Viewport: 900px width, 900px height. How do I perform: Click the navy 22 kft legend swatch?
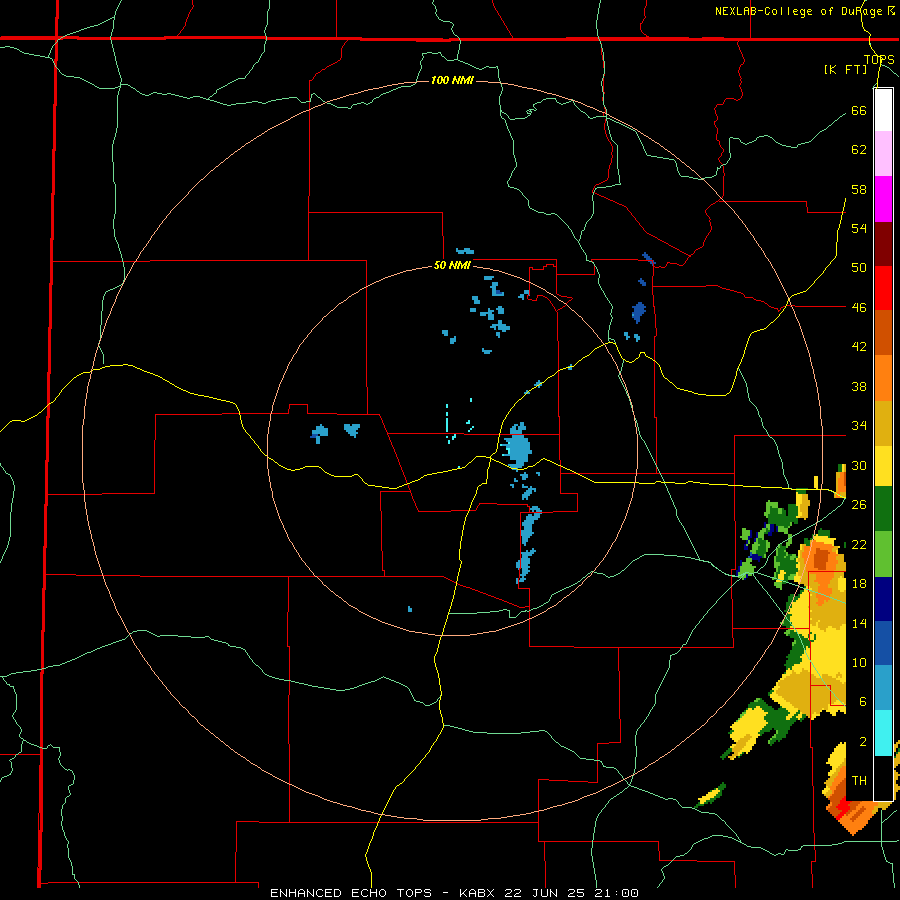883,599
